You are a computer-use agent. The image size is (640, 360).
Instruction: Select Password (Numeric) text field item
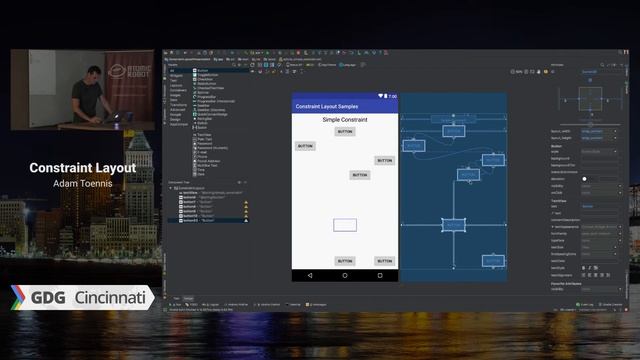click(x=212, y=148)
